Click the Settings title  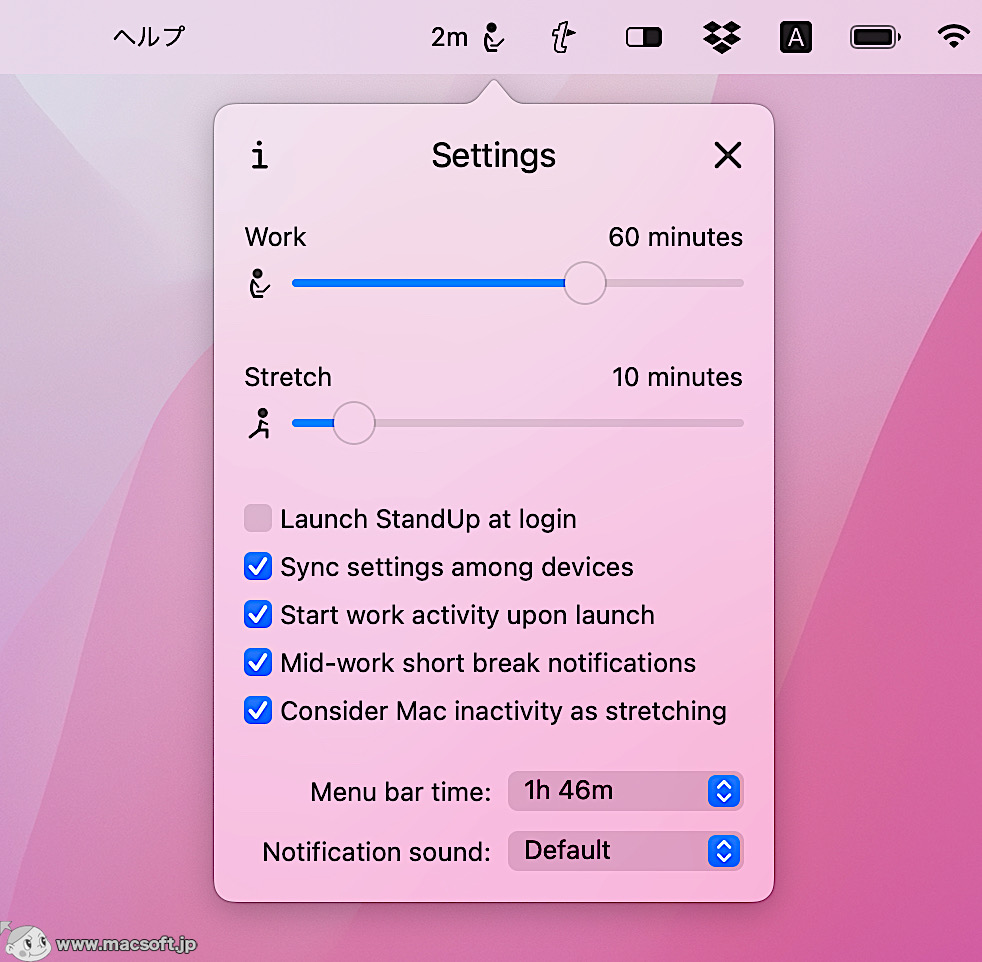pyautogui.click(x=494, y=156)
